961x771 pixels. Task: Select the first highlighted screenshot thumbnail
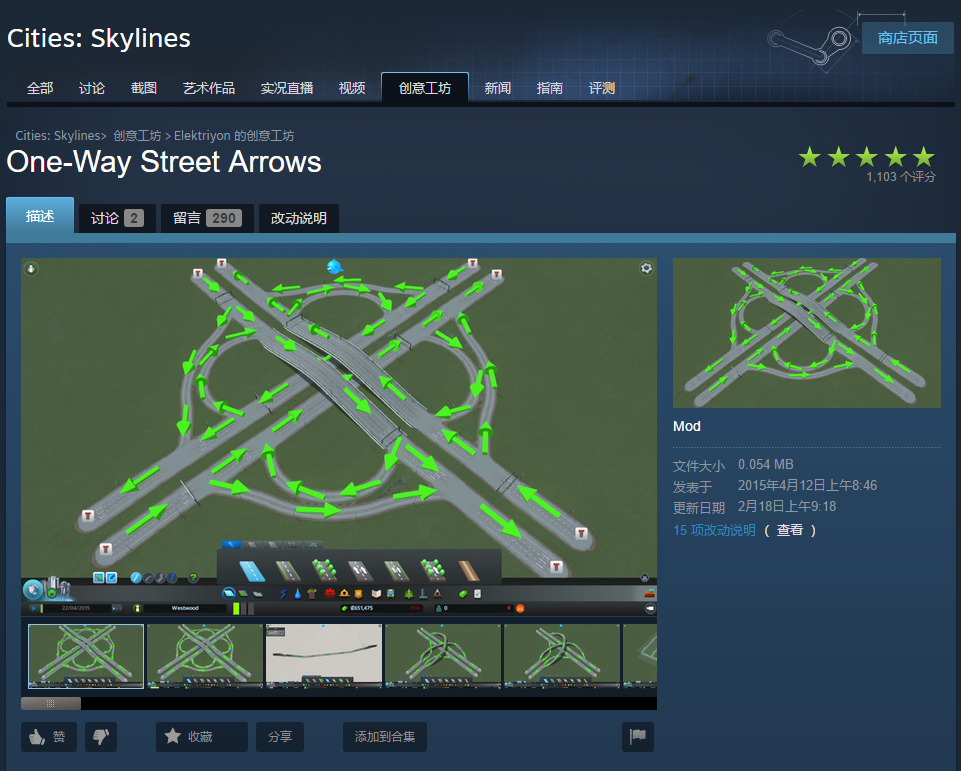(x=86, y=656)
